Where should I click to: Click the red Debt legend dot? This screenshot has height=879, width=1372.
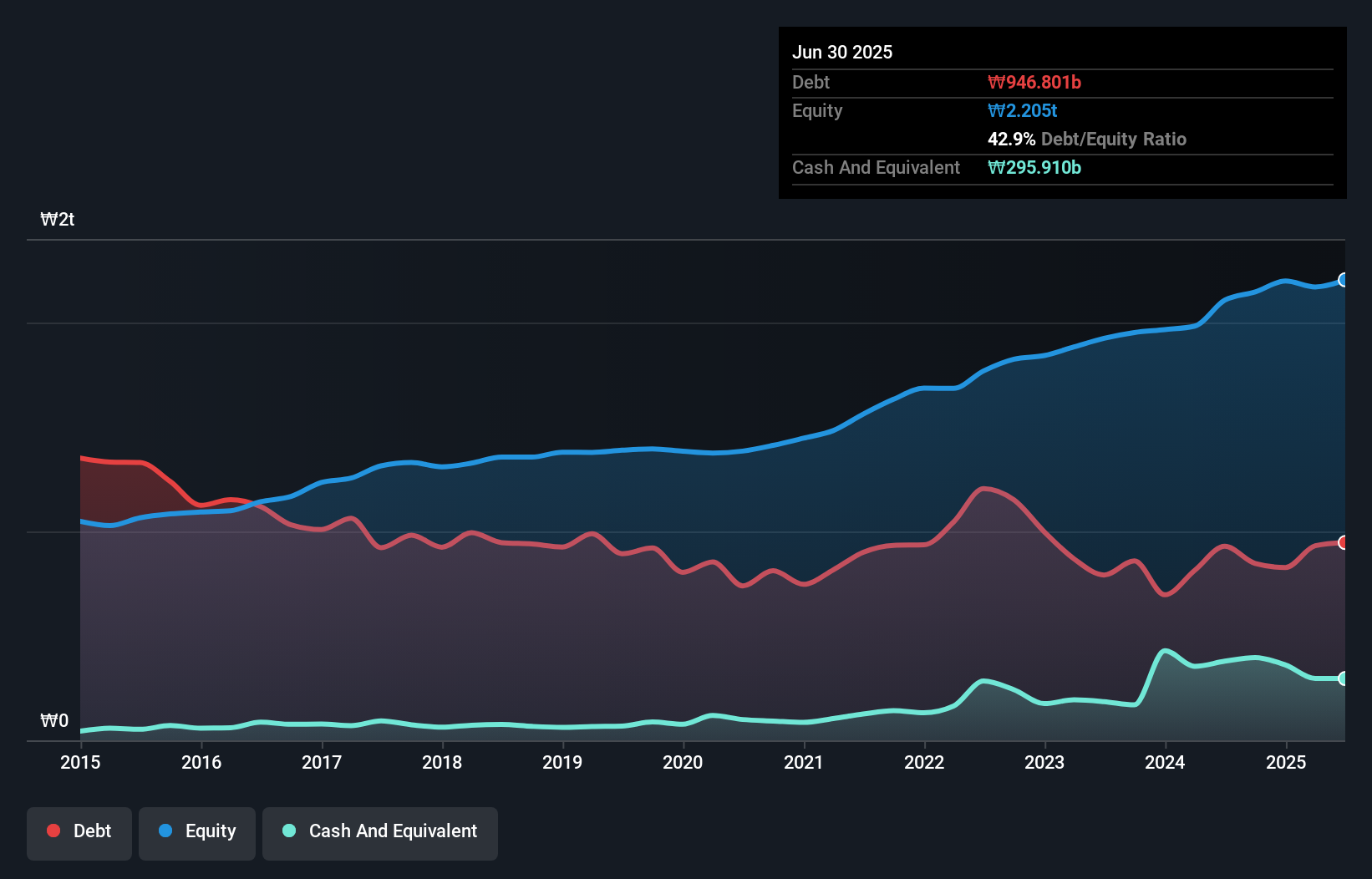53,831
